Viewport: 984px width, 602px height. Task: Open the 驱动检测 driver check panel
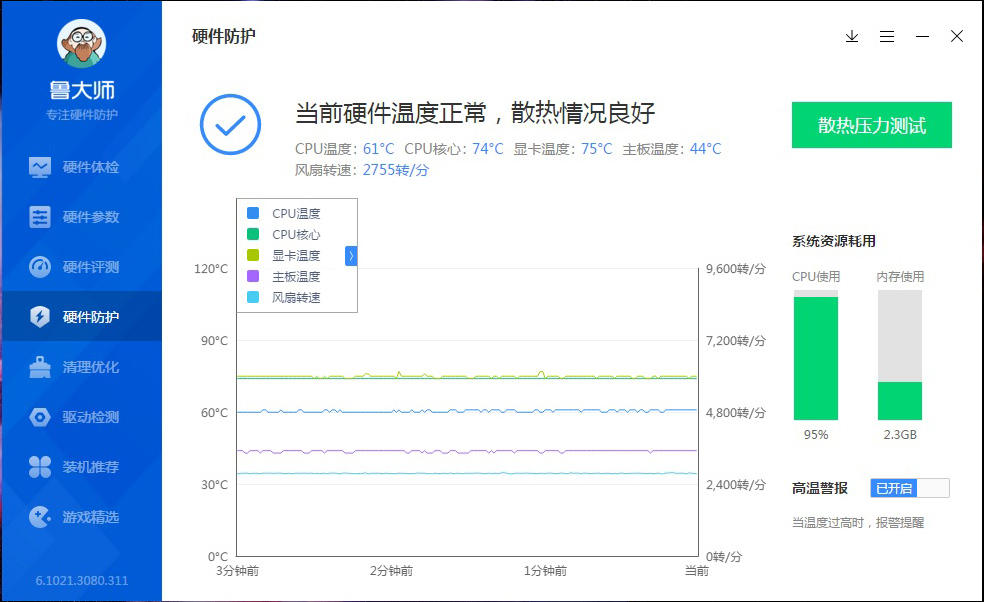pos(80,417)
